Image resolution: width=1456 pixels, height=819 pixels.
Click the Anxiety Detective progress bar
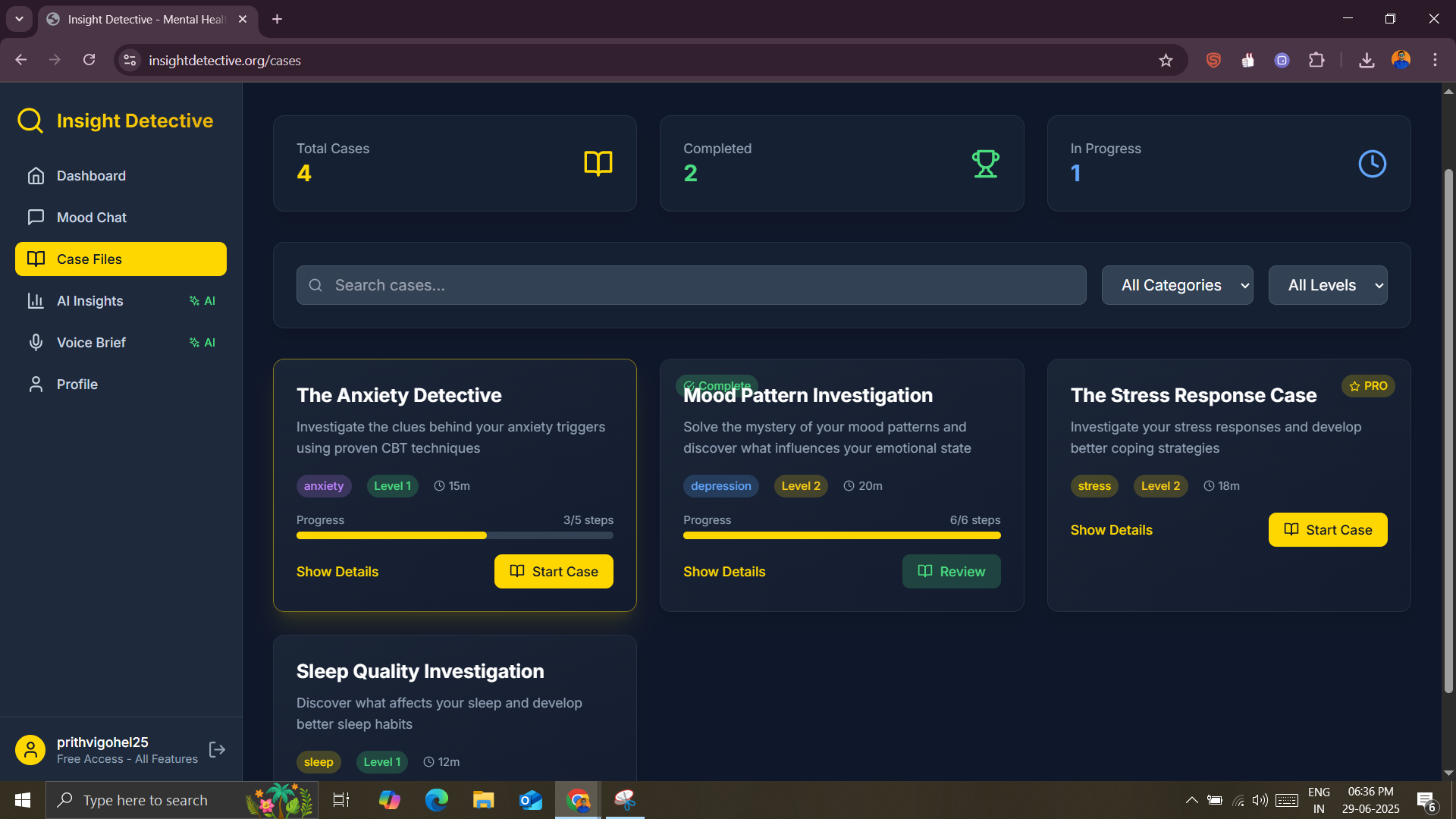click(x=455, y=535)
